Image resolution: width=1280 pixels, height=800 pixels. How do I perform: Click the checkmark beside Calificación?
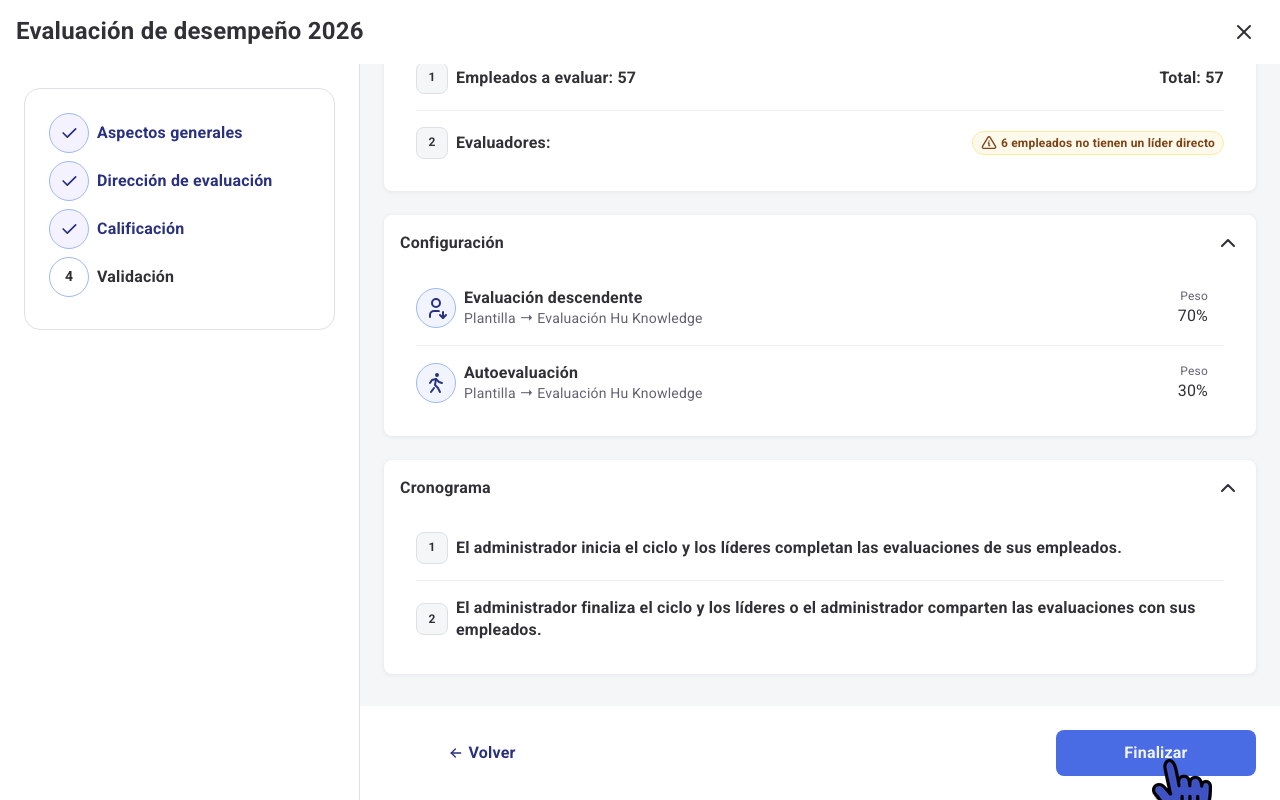point(69,229)
